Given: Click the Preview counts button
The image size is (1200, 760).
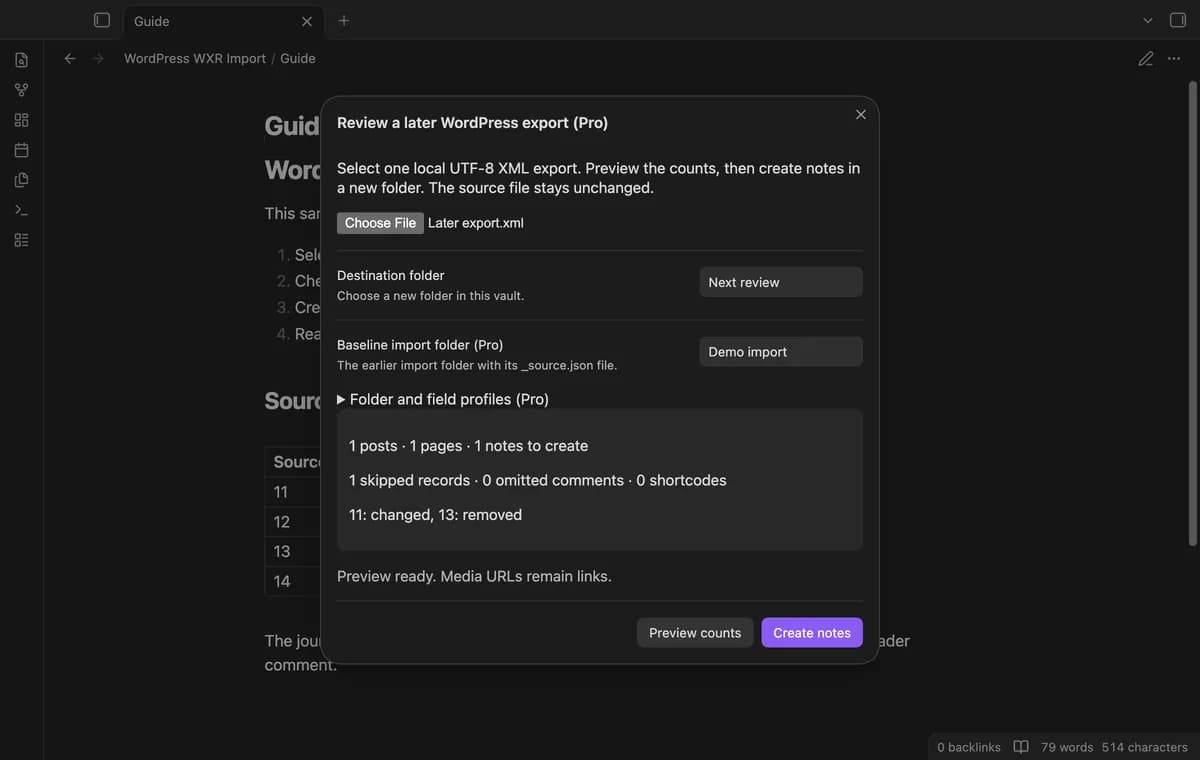Looking at the screenshot, I should pos(695,632).
